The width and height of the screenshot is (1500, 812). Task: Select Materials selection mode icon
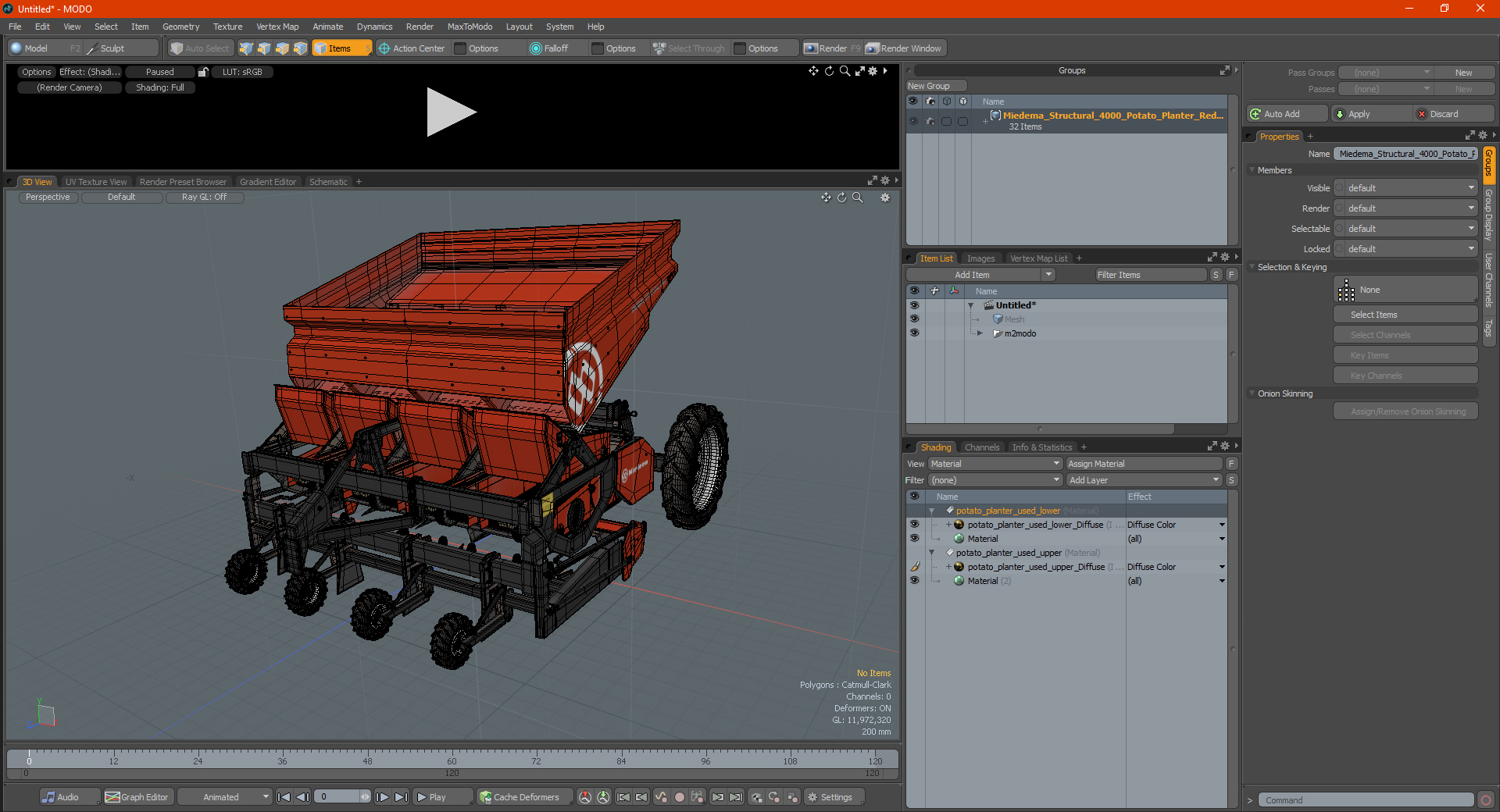tap(300, 48)
